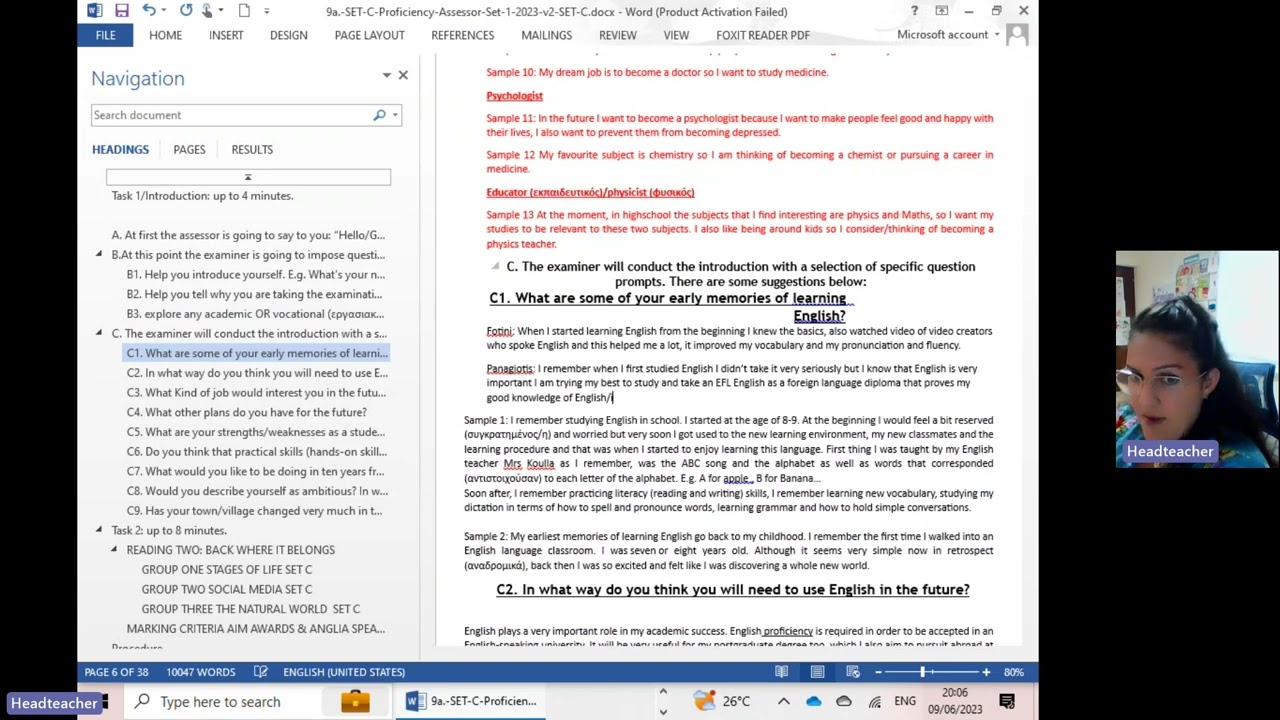Go to 'GROUP TWO SOCIAL MEDIA SET C'

[x=226, y=589]
